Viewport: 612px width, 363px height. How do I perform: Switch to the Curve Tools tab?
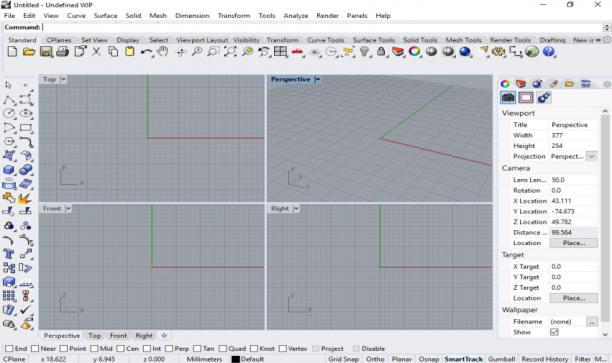(x=326, y=40)
